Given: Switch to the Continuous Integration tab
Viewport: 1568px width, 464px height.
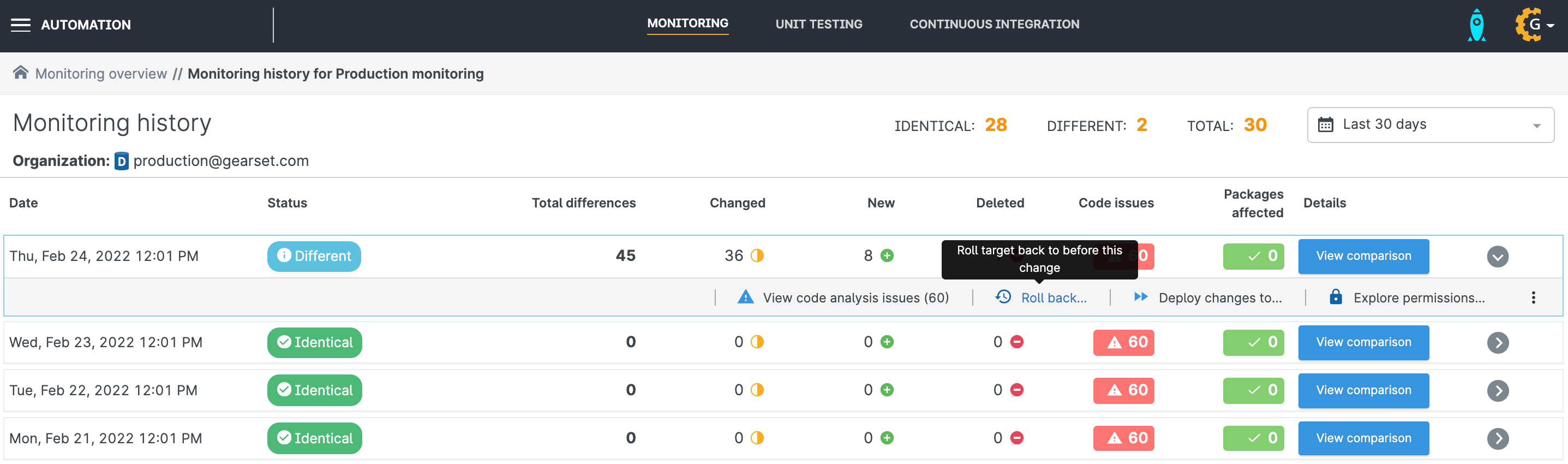Looking at the screenshot, I should click(994, 25).
